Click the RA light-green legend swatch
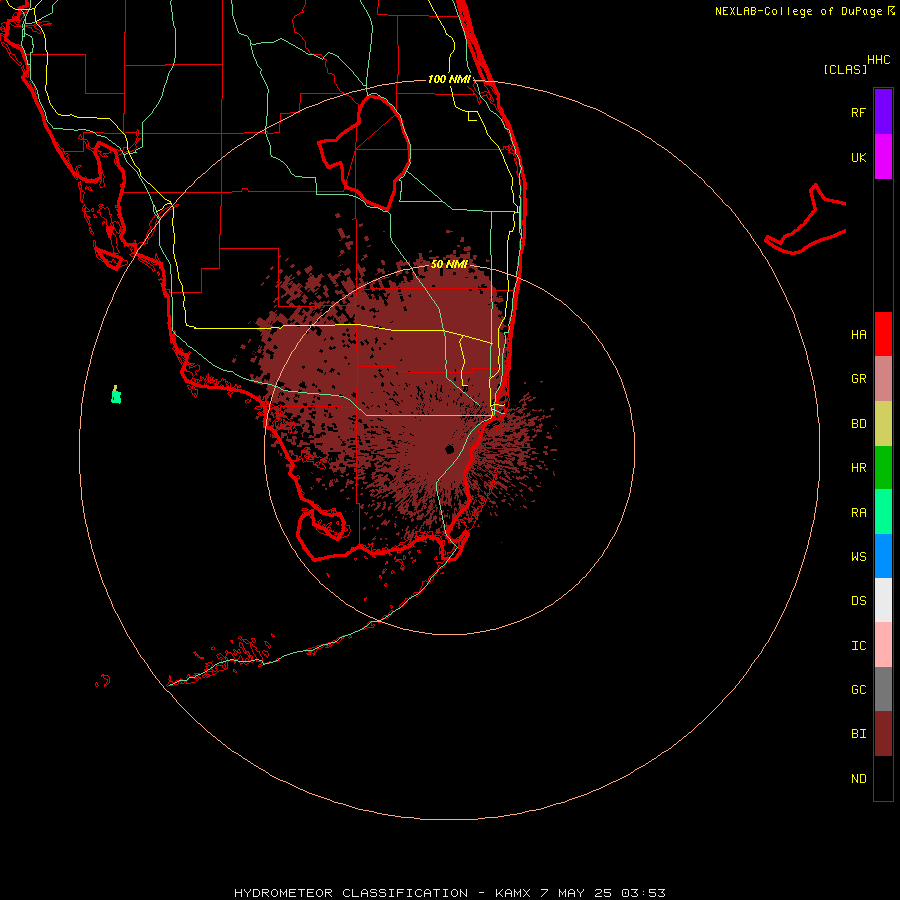900x900 pixels. pos(883,512)
